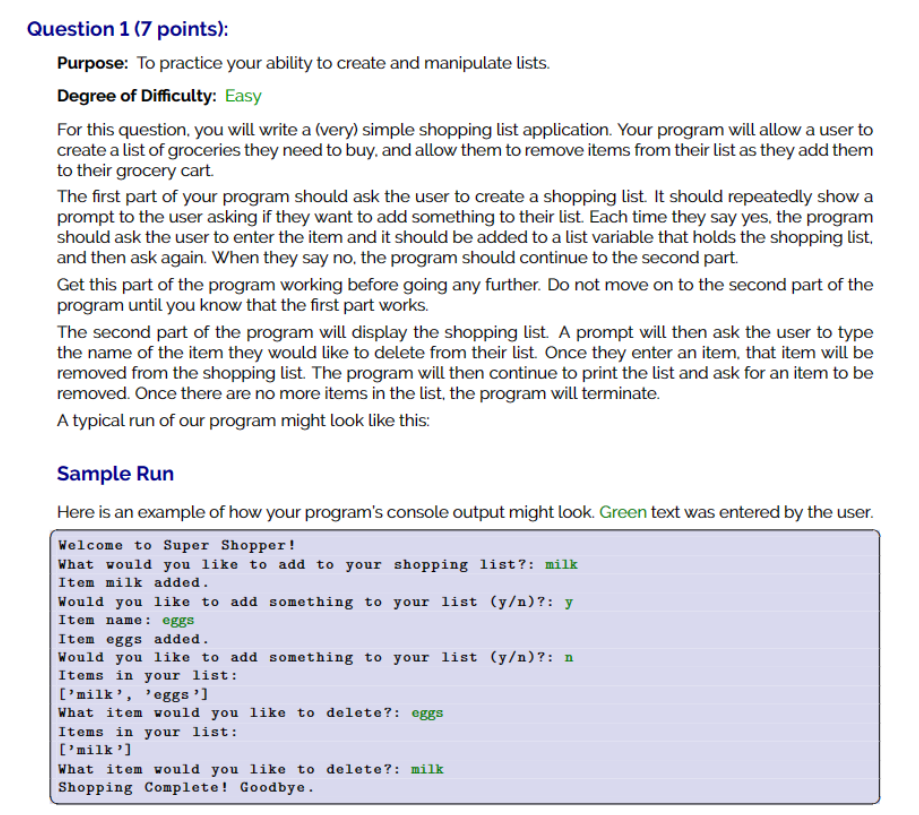Select the green eggs item name entry
This screenshot has width=919, height=815.
(x=180, y=620)
